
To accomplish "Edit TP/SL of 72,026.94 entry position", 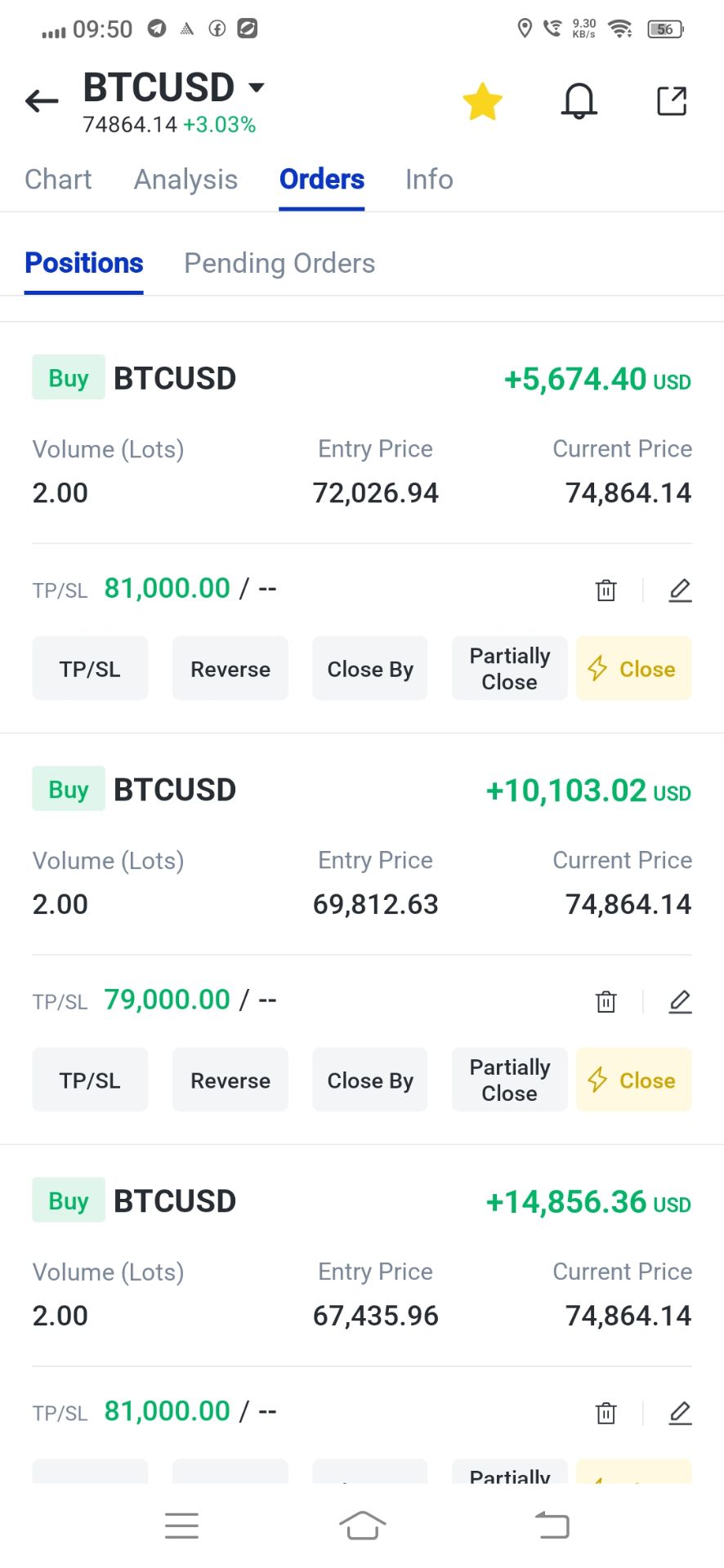I will pyautogui.click(x=680, y=590).
